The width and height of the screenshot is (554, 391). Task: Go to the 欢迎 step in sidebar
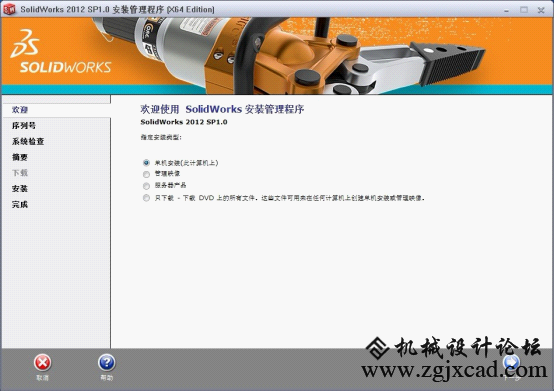click(x=20, y=110)
